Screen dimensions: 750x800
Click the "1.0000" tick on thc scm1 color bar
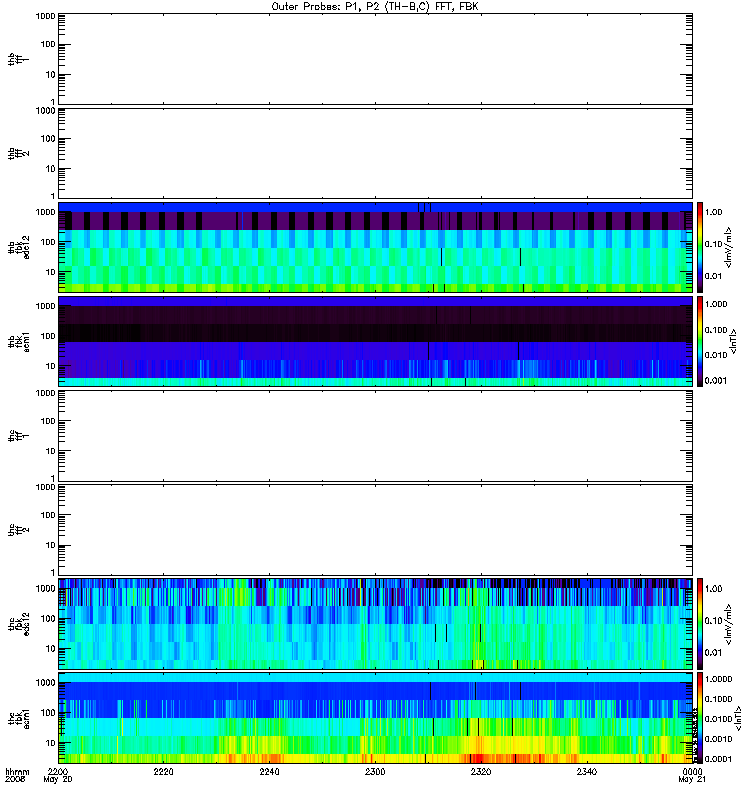click(718, 679)
